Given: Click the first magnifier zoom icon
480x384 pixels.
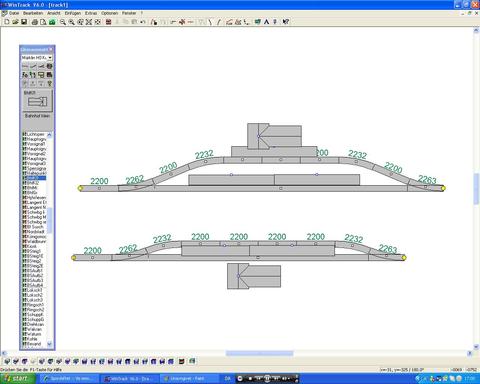Looking at the screenshot, I should click(63, 22).
